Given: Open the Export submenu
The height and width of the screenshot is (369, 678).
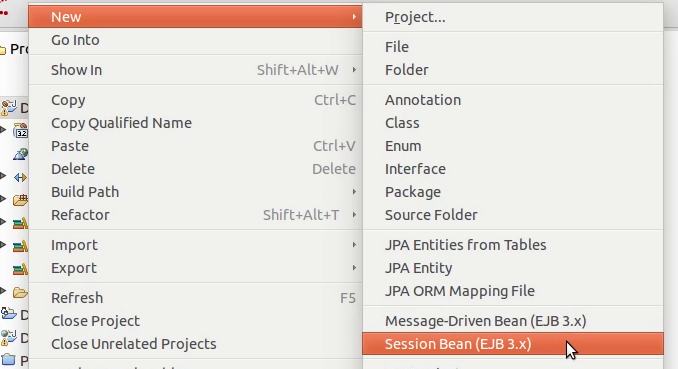Looking at the screenshot, I should [x=195, y=268].
